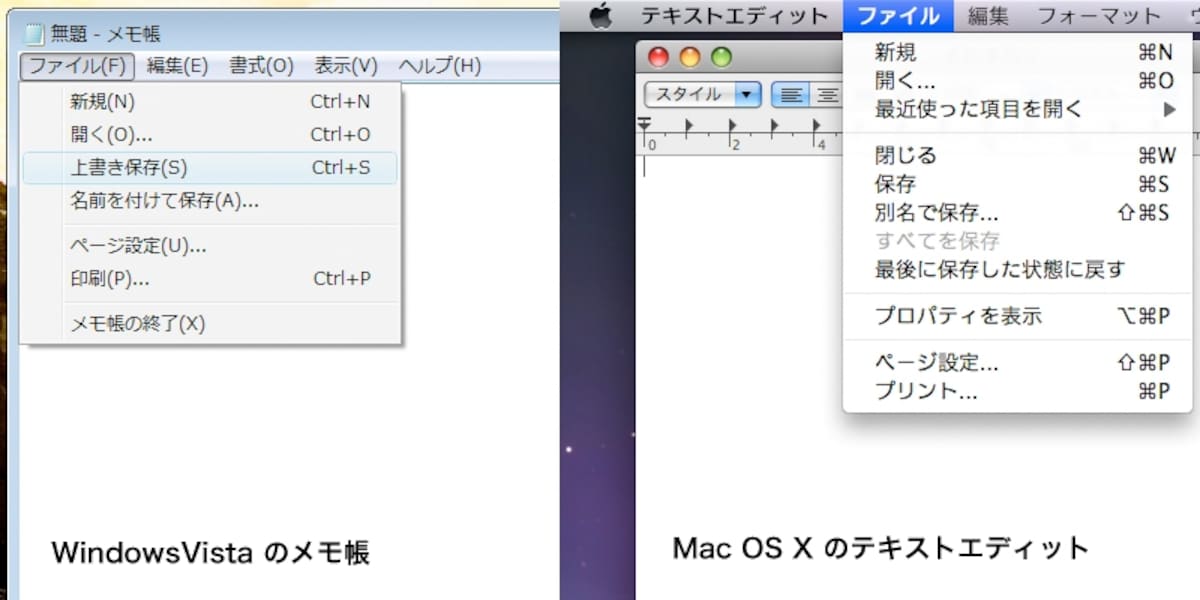Click red close button of TextEdit window

(x=658, y=57)
